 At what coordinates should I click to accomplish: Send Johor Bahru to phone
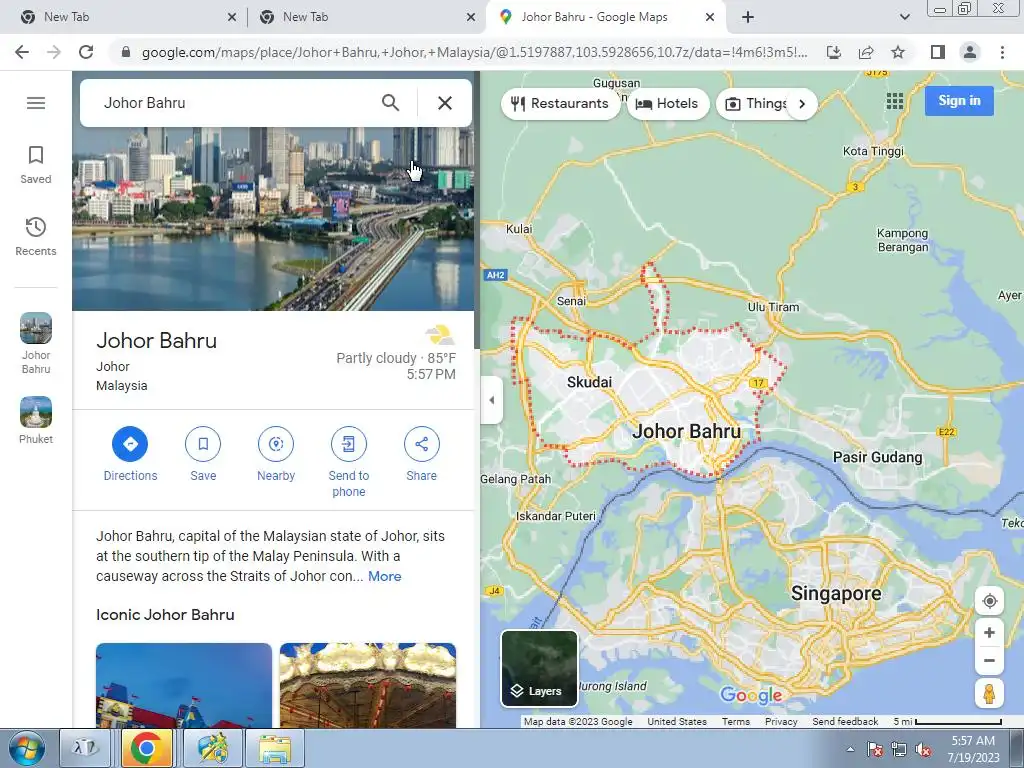point(349,462)
